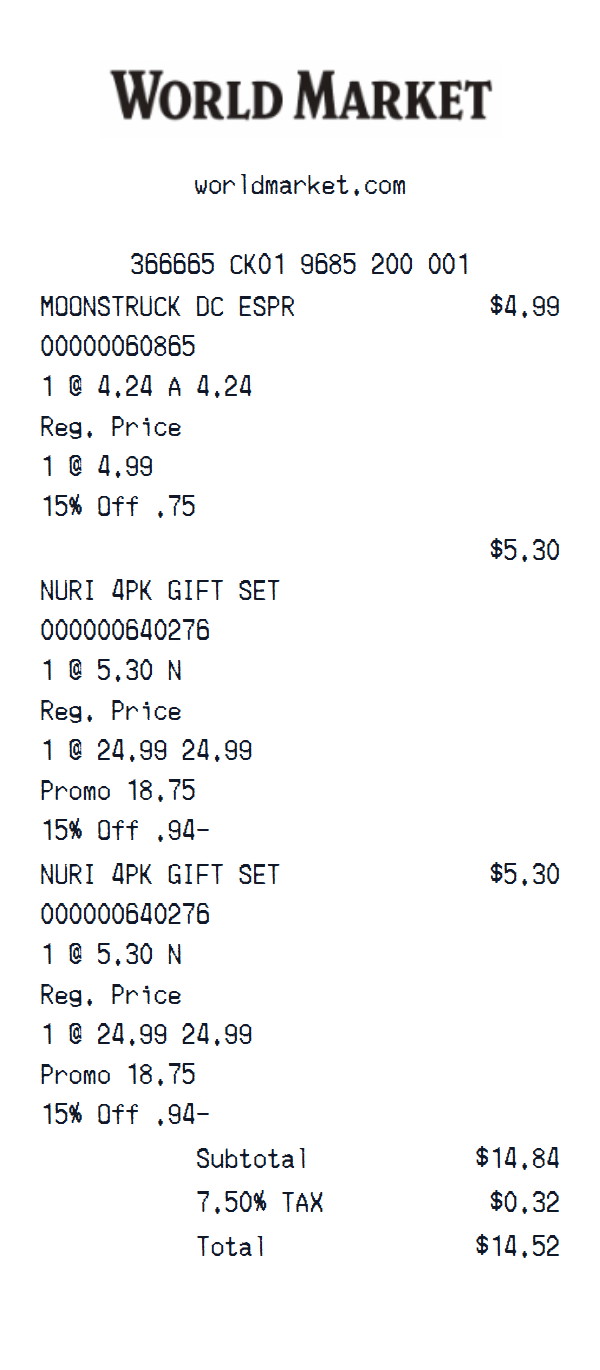Select the subtotal amount $14.84
Viewport: 600px width, 1370px height.
coord(517,1159)
